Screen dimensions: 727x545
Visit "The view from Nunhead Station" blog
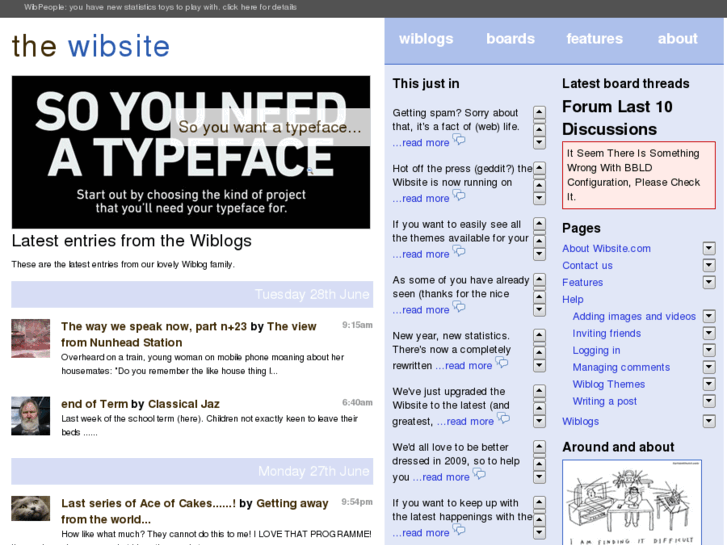pyautogui.click(x=189, y=334)
